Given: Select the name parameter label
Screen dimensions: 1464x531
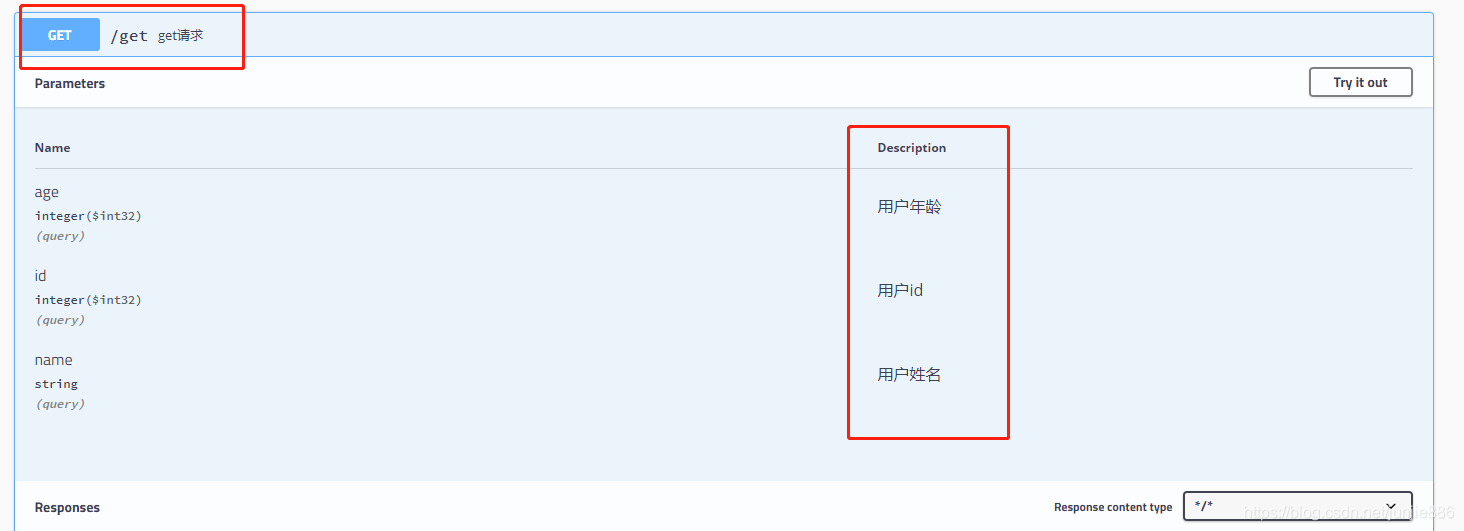Looking at the screenshot, I should point(54,360).
